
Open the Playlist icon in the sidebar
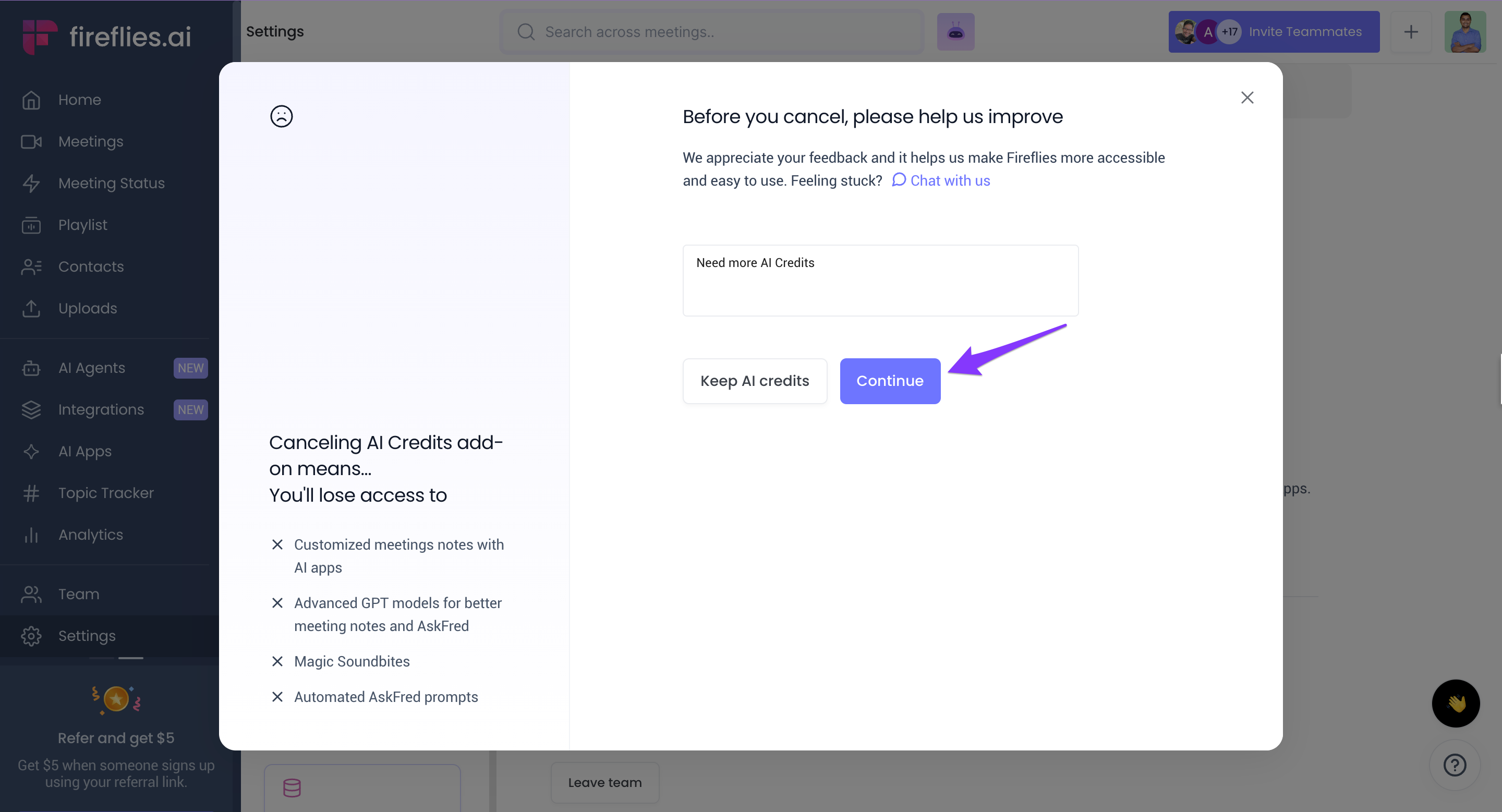pos(31,225)
